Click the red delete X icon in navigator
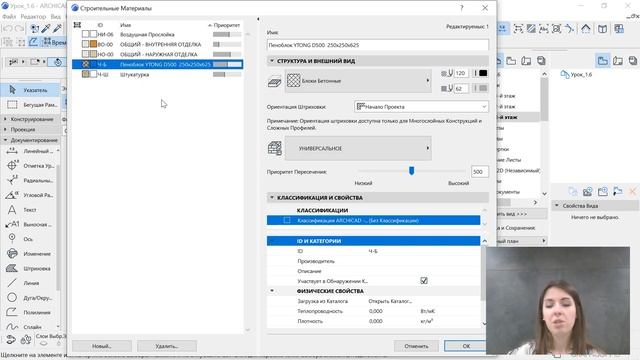Viewport: 640px width, 360px height. 633,191
